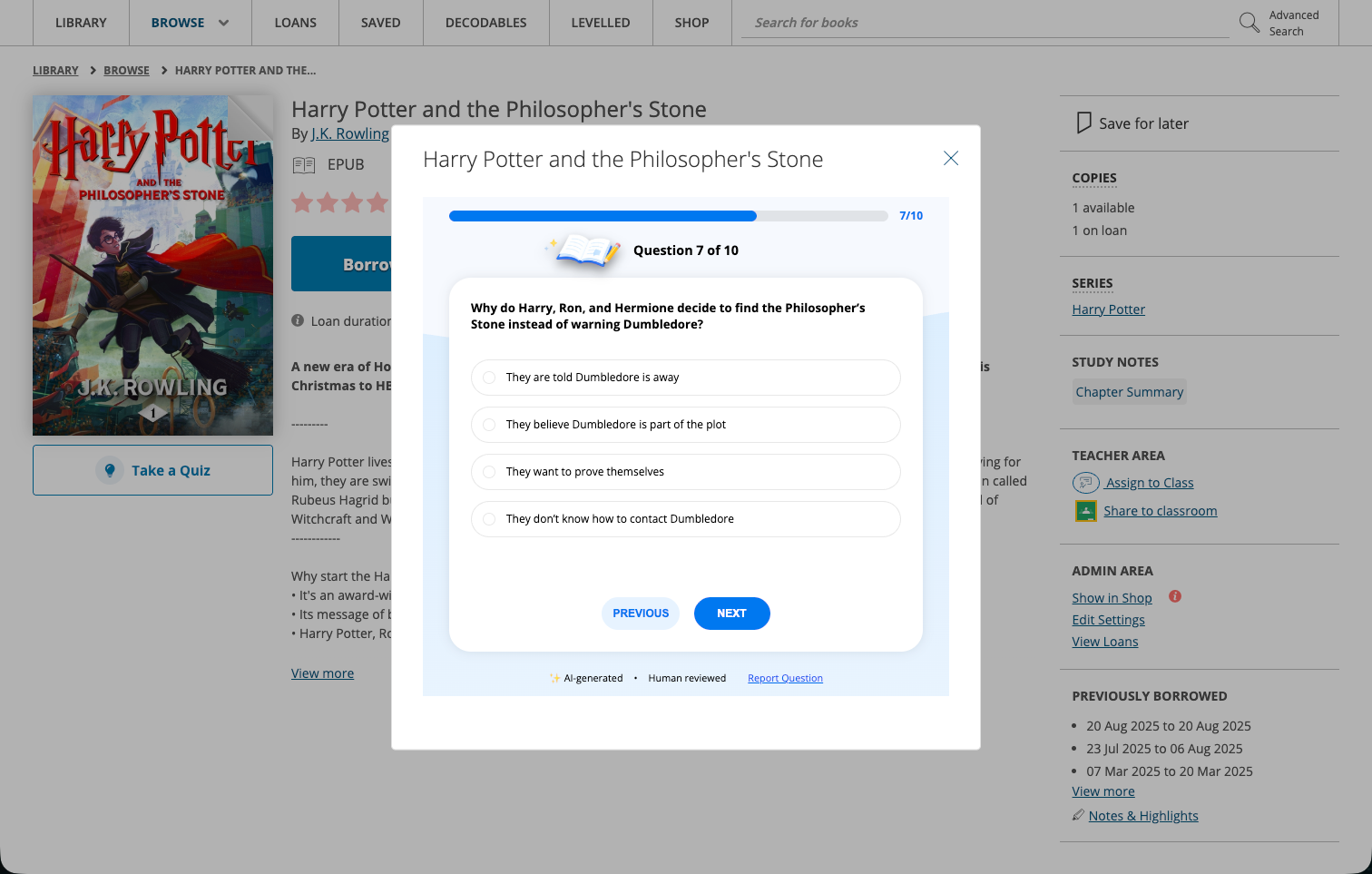Click the '1 available' copies text

point(1103,208)
